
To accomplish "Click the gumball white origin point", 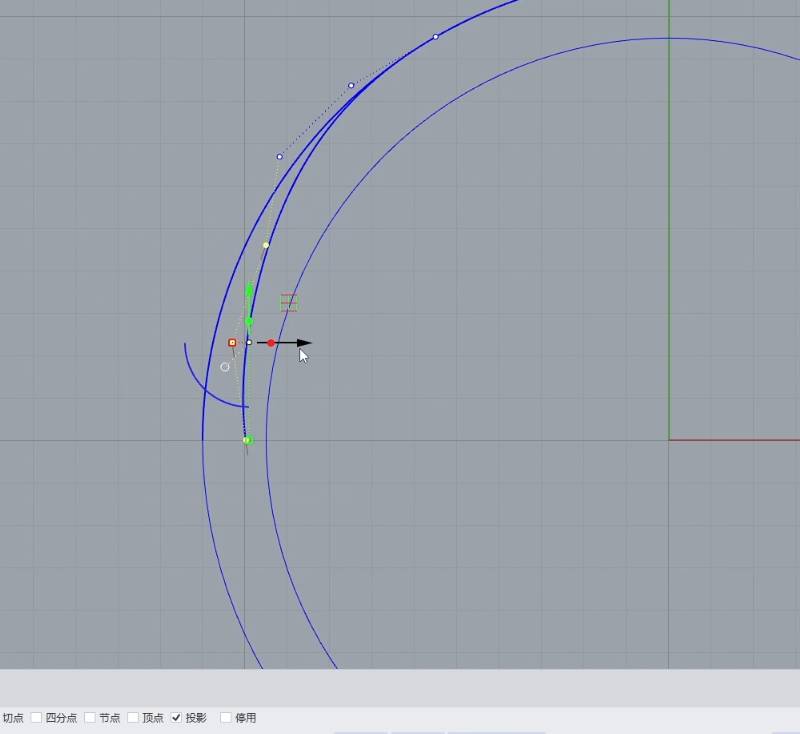I will 249,342.
